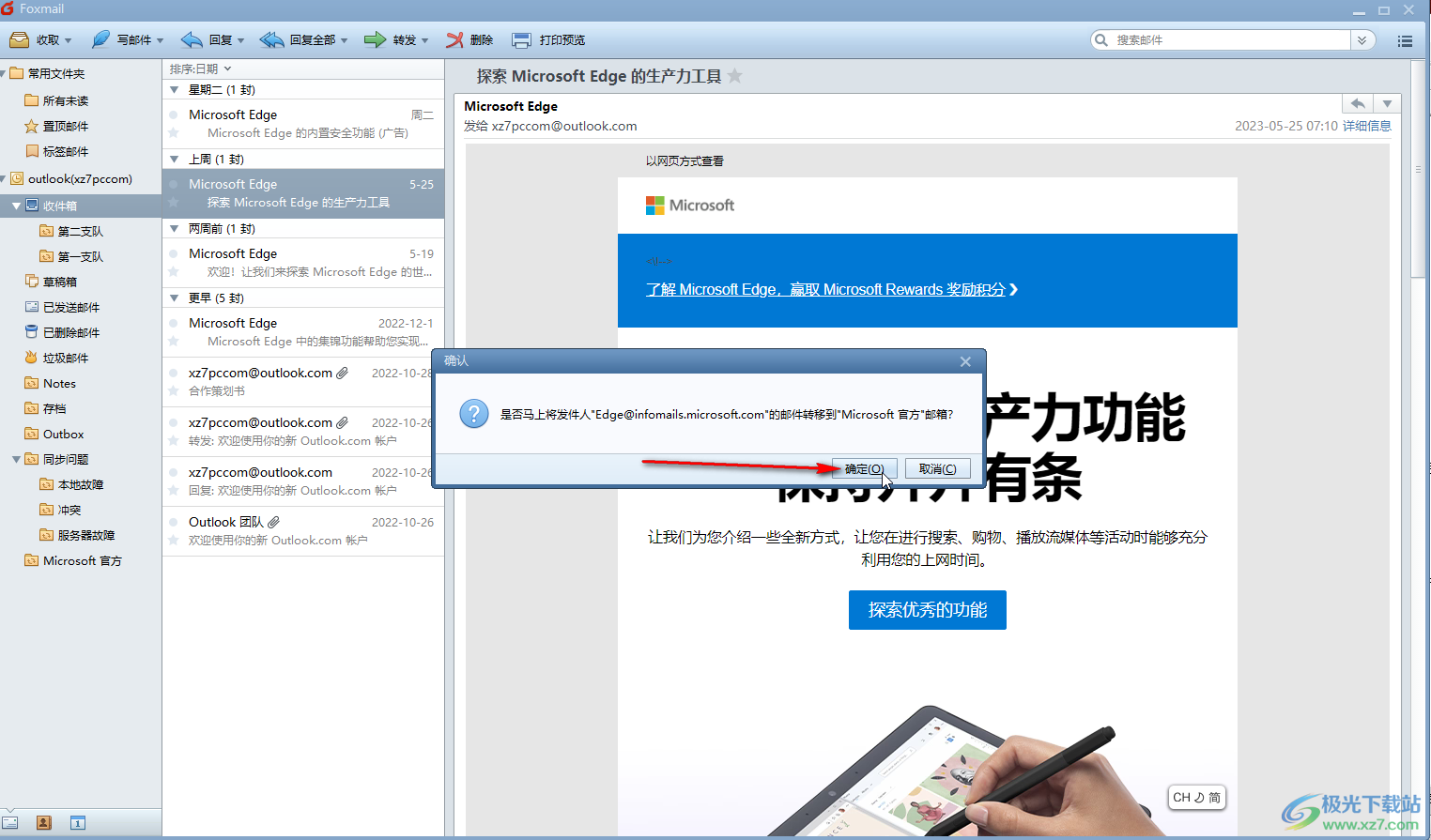This screenshot has width=1431, height=840.
Task: Click the search magnifier icon
Action: [1101, 39]
